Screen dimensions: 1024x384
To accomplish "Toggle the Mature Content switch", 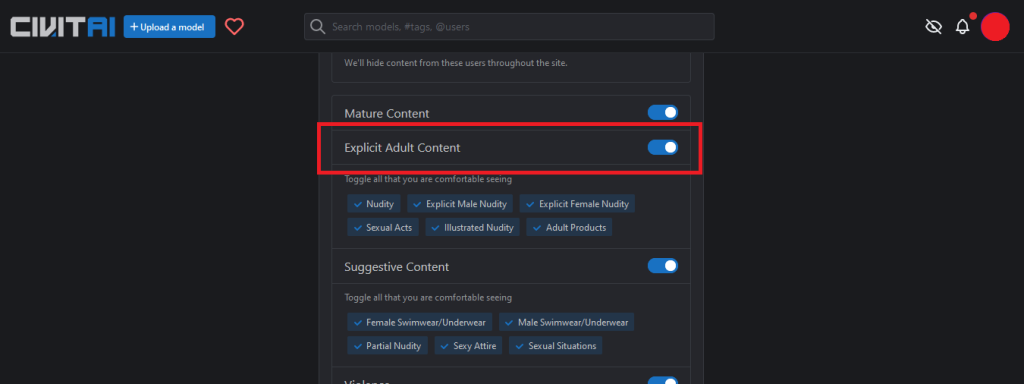I will point(663,113).
